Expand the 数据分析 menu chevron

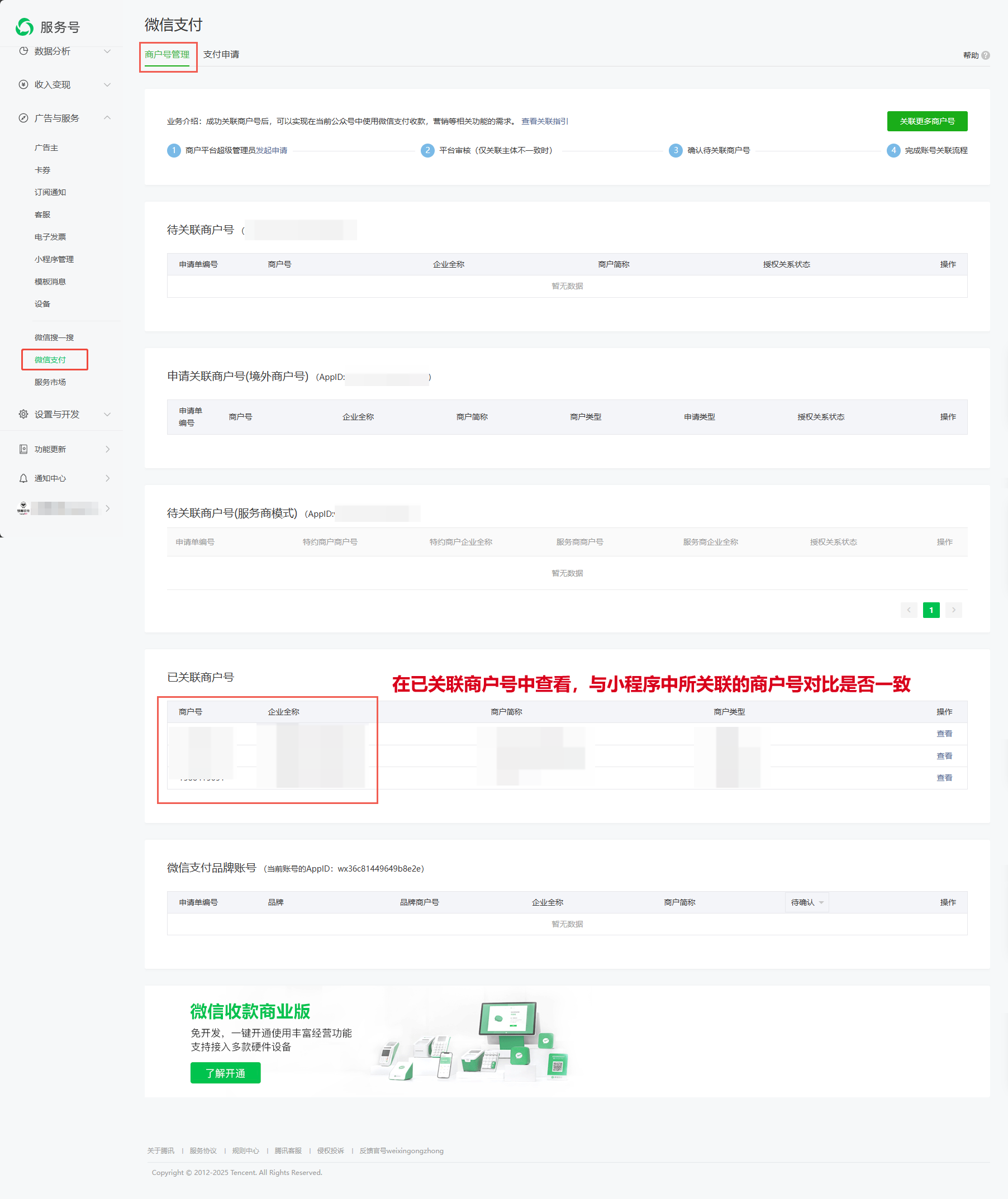pos(107,51)
